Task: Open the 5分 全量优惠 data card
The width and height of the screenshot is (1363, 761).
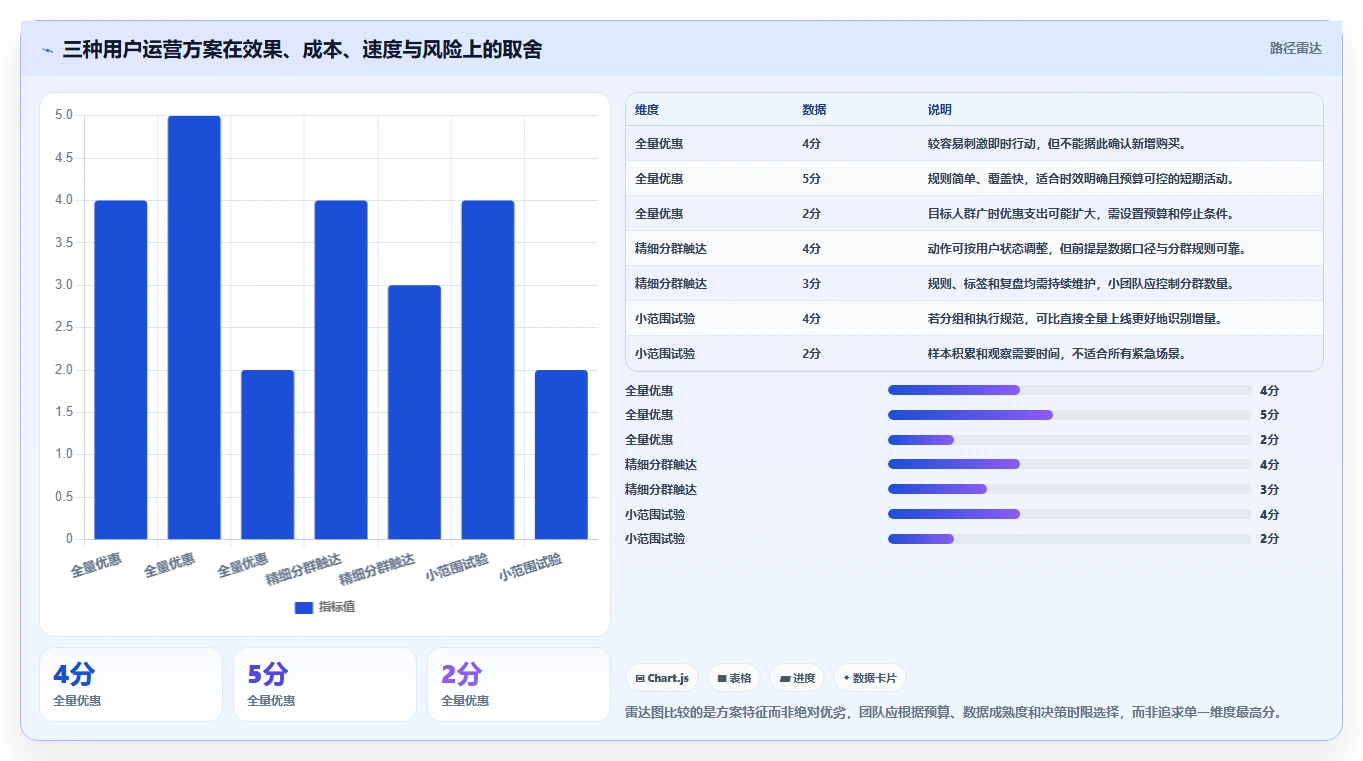Action: [325, 684]
